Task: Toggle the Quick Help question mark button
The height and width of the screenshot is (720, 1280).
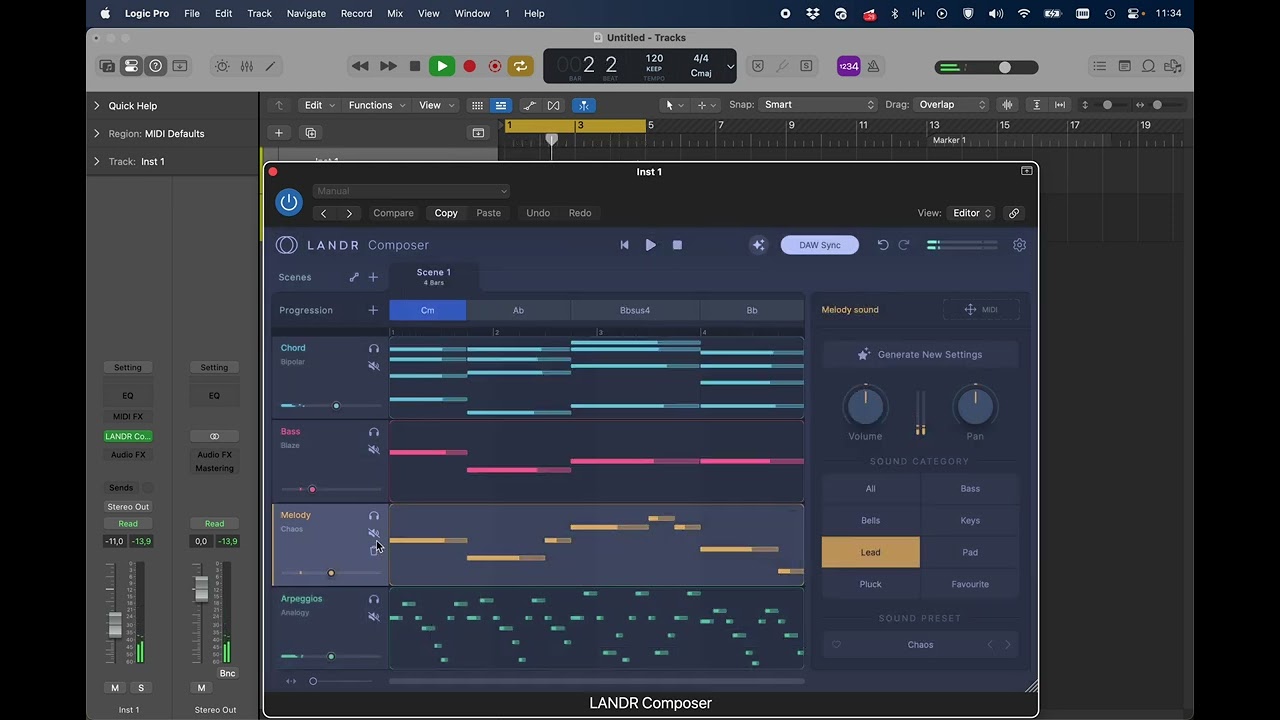Action: (x=155, y=66)
